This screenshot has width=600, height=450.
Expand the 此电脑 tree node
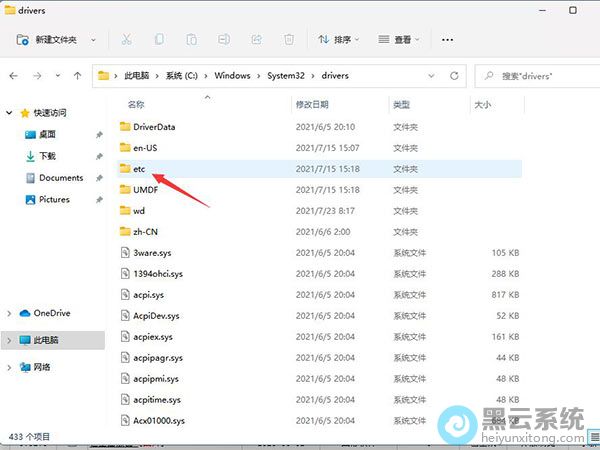[x=10, y=341]
